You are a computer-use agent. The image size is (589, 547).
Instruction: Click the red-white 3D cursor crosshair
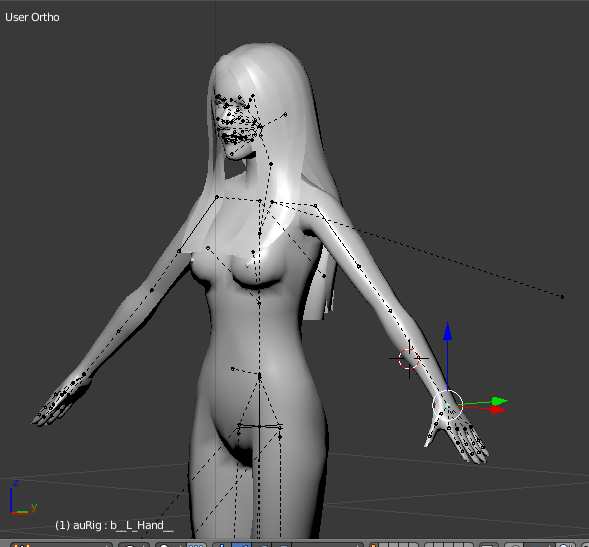409,359
